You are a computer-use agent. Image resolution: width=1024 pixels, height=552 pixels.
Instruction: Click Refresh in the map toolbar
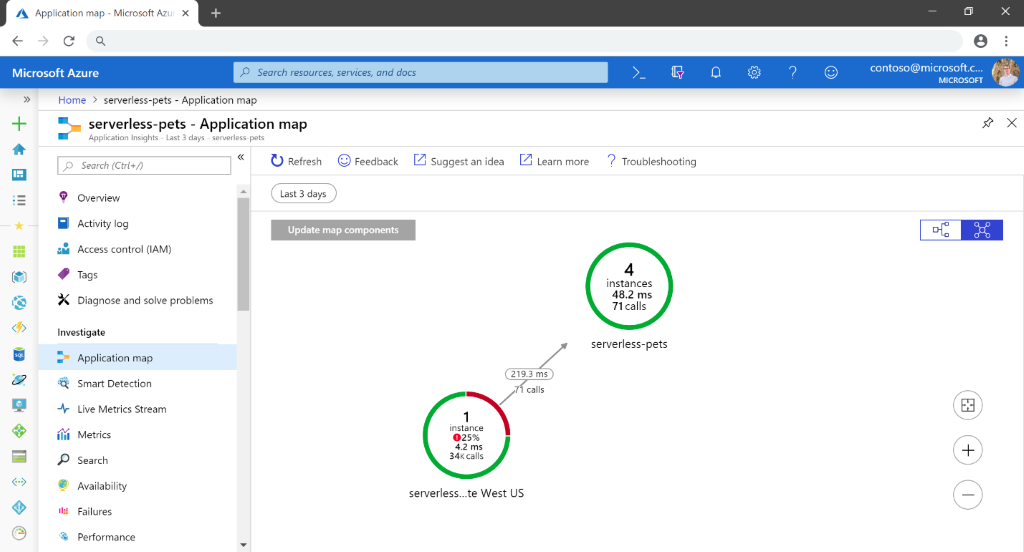point(296,161)
